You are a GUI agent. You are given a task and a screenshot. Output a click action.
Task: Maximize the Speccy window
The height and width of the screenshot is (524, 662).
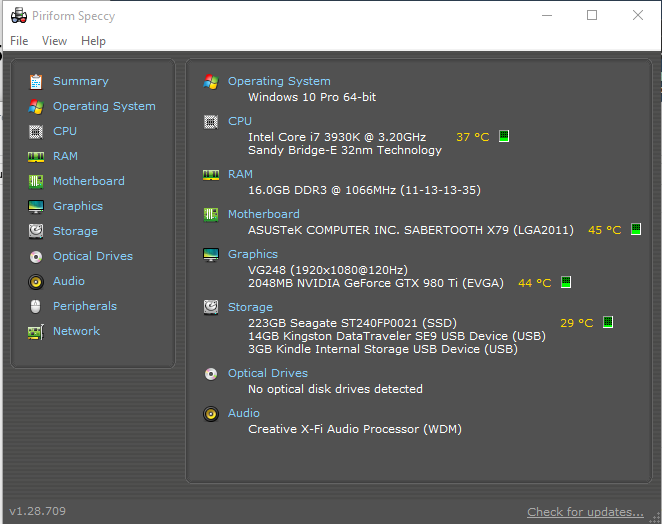(x=592, y=15)
